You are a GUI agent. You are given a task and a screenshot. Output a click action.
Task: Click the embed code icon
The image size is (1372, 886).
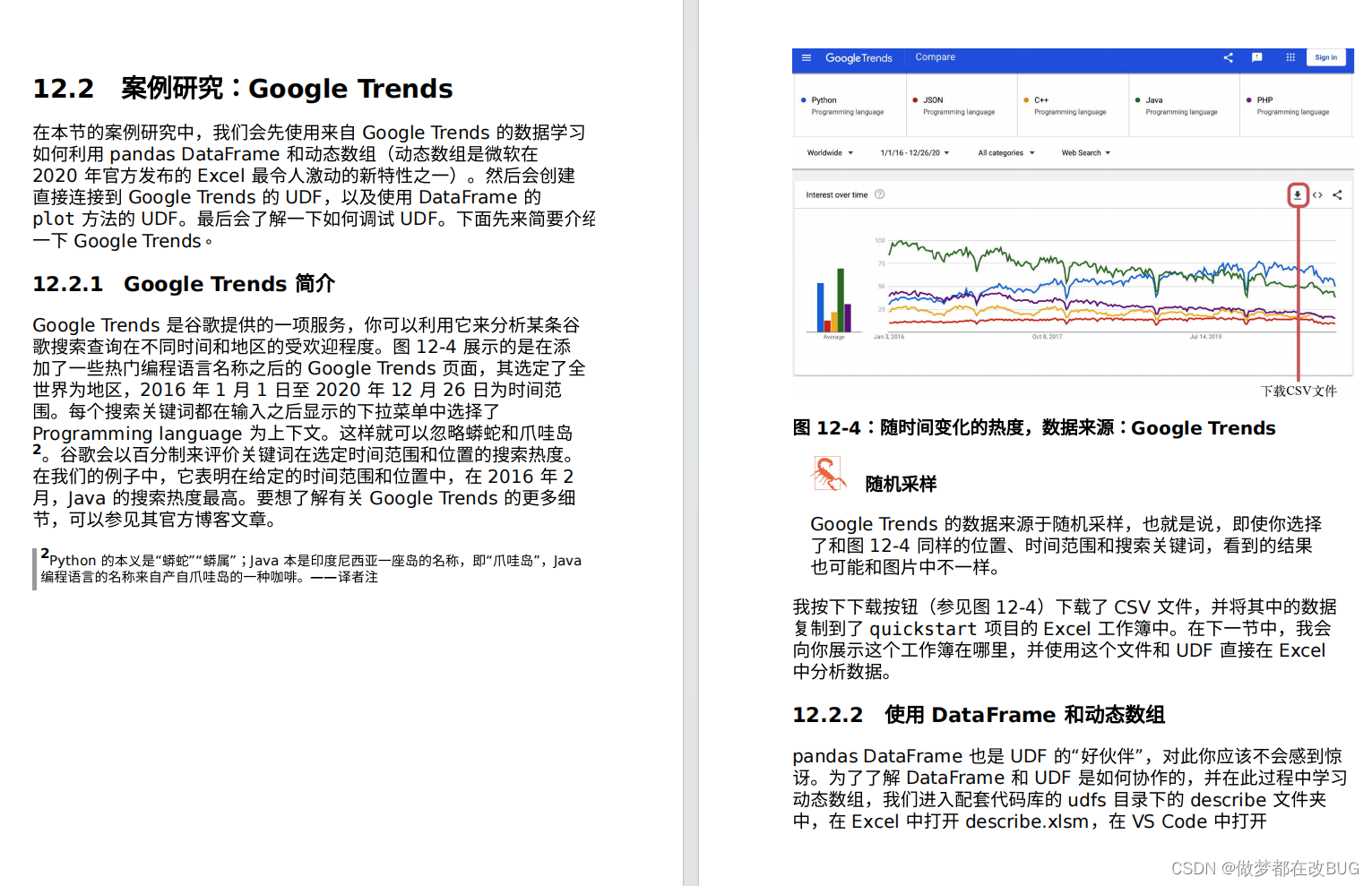point(1317,195)
